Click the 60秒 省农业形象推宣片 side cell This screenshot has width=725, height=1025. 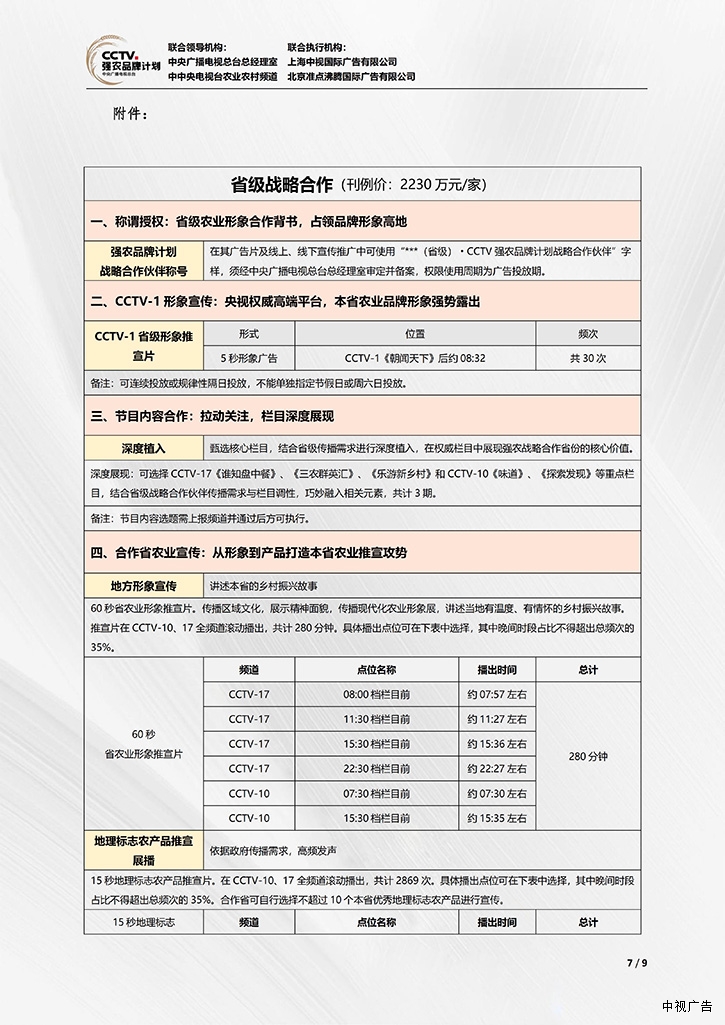tap(144, 744)
